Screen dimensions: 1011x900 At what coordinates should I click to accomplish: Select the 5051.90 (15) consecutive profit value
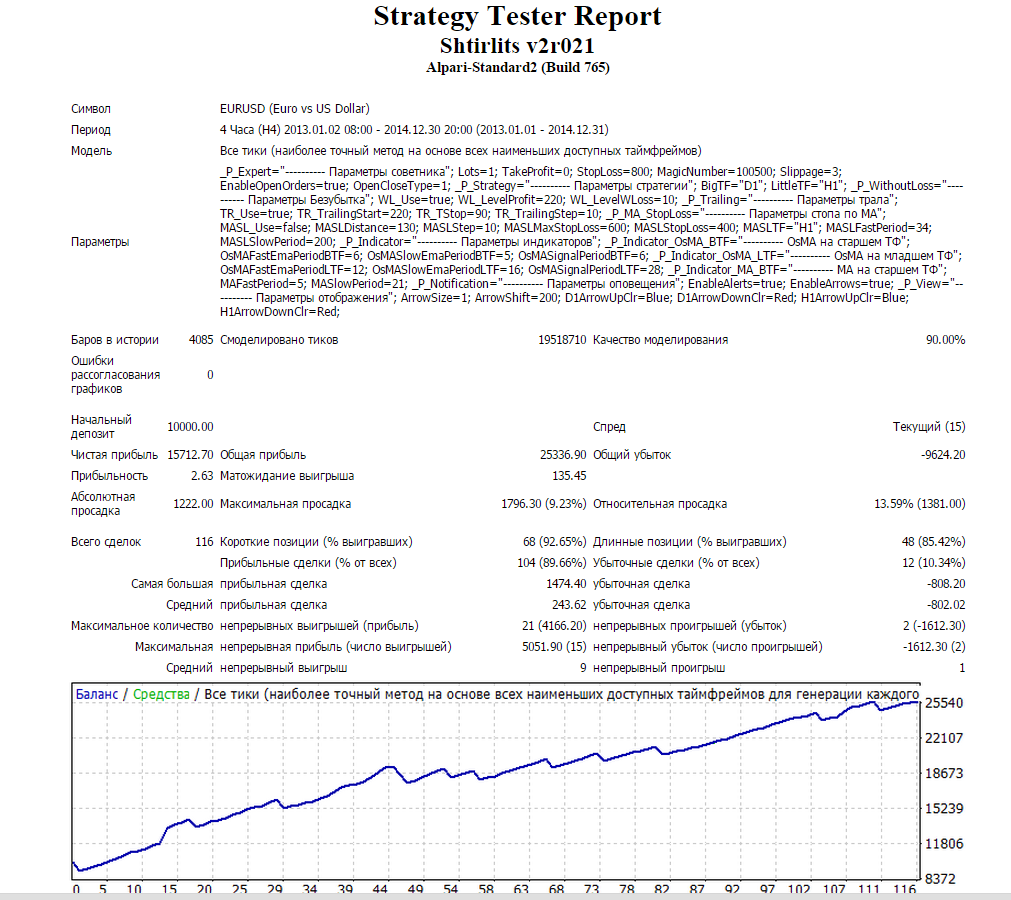[x=555, y=647]
